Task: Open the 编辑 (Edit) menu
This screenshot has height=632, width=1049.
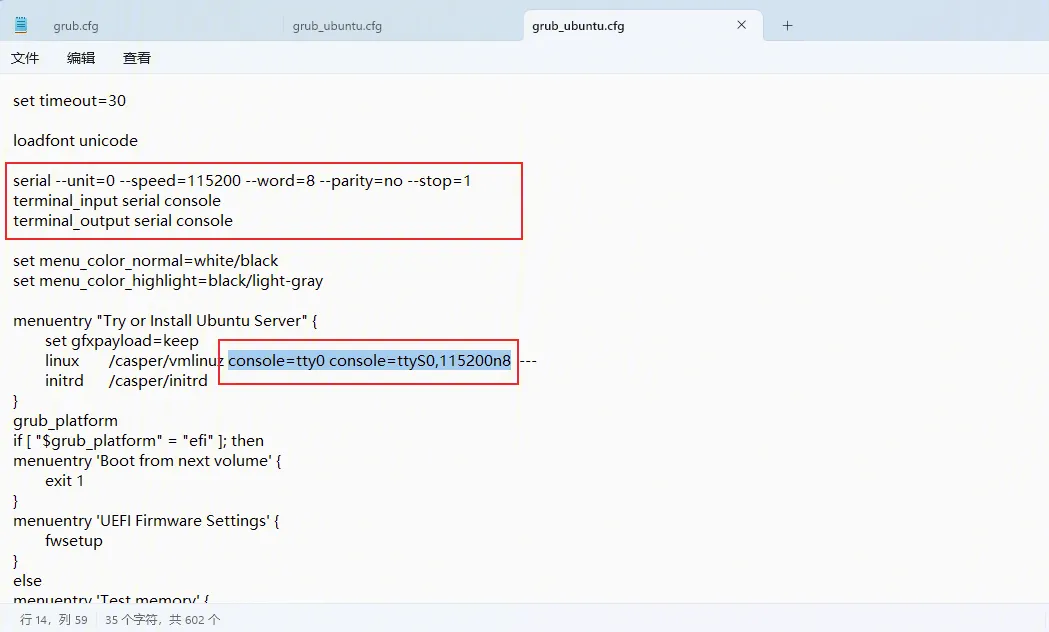Action: [x=81, y=58]
